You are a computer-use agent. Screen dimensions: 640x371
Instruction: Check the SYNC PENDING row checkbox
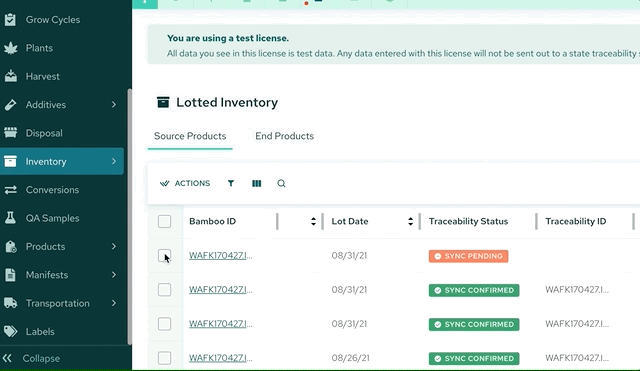(x=164, y=255)
